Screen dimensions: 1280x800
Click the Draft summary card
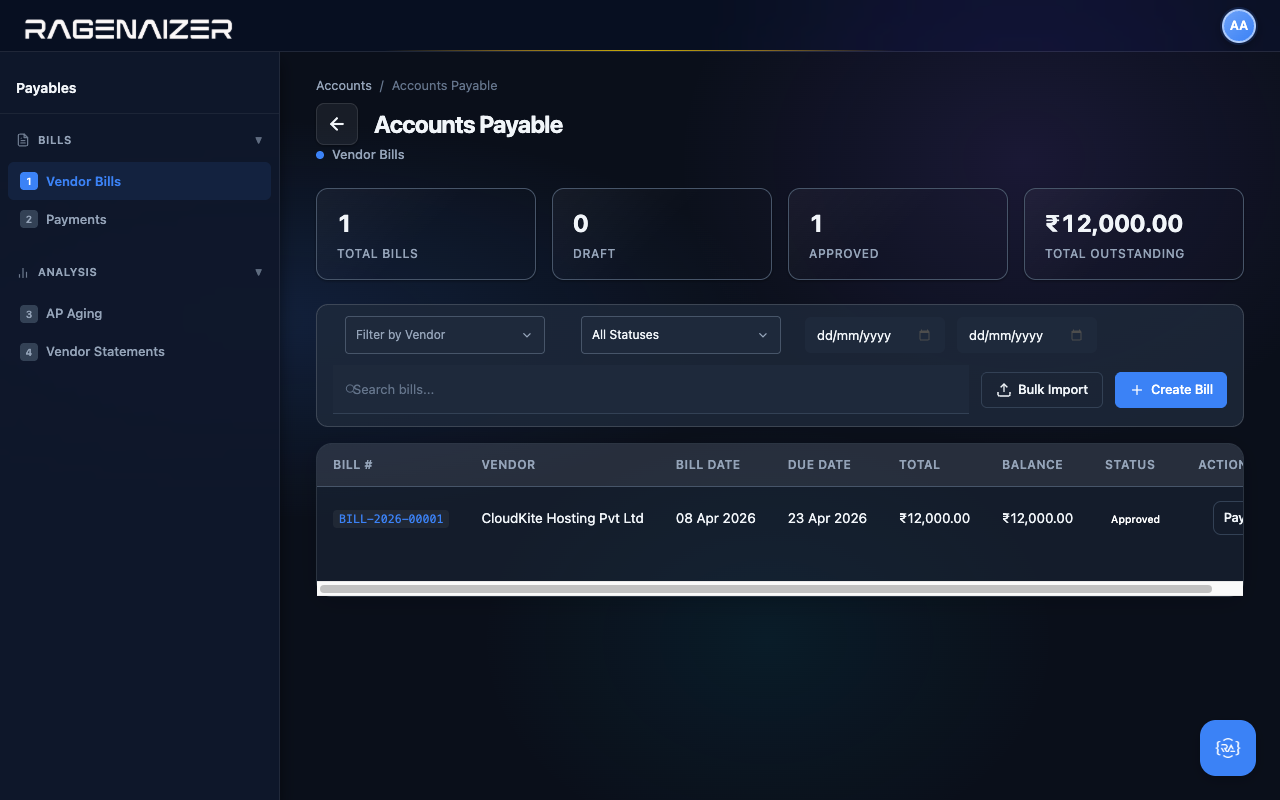[662, 234]
